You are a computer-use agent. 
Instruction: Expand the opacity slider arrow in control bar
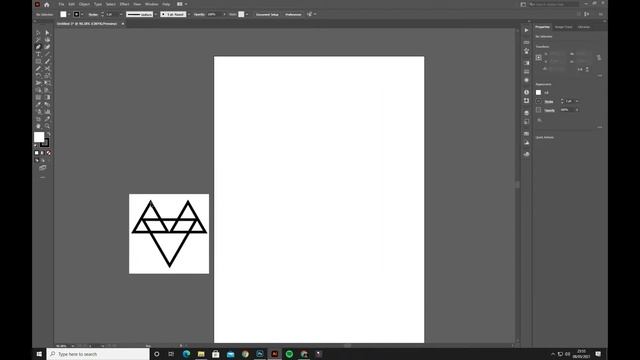[224, 14]
